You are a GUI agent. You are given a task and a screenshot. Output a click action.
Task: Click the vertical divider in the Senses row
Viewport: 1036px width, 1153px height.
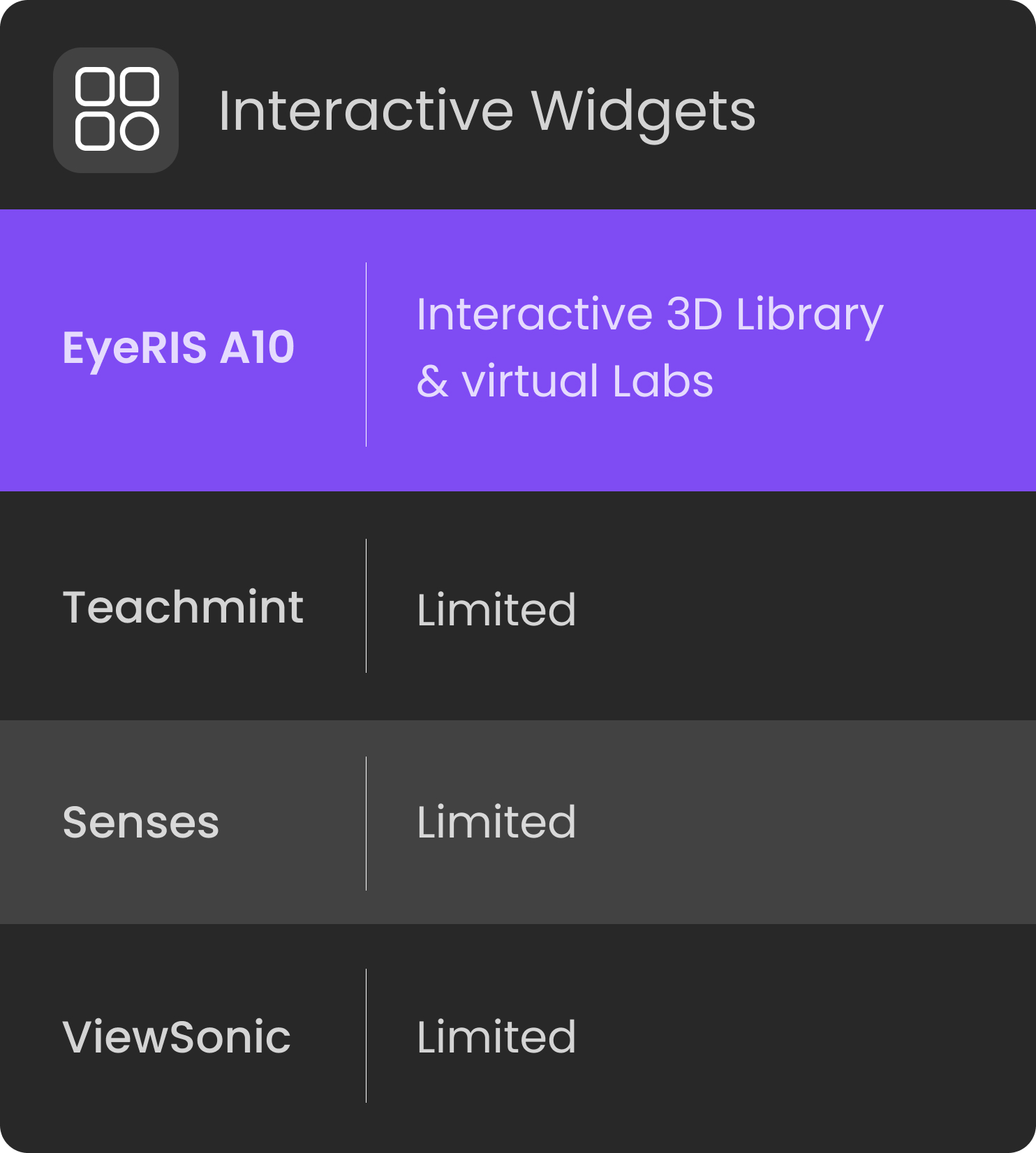pyautogui.click(x=366, y=823)
